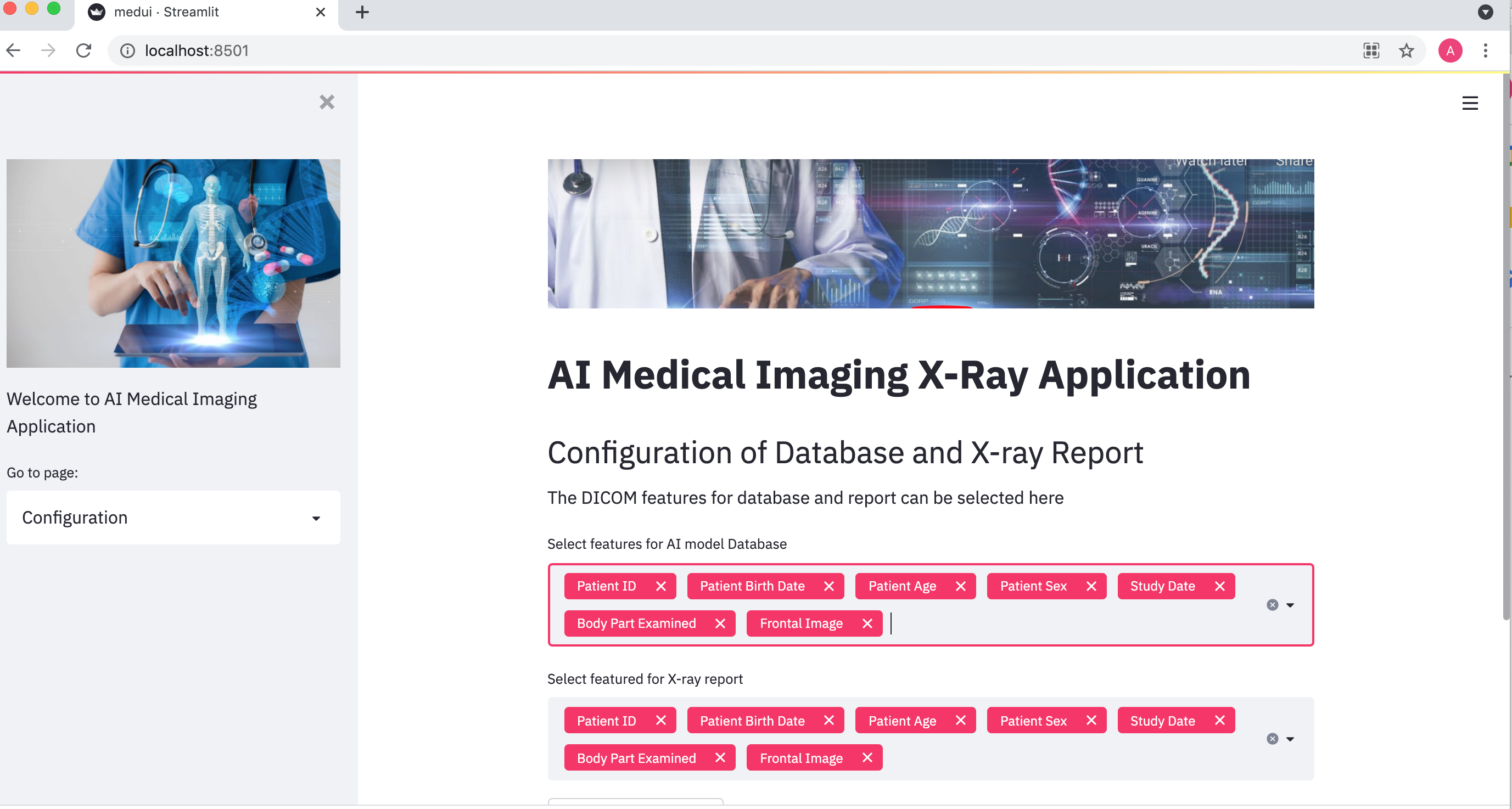1512x809 pixels.
Task: Open the Streamlit hamburger menu
Action: pos(1469,103)
